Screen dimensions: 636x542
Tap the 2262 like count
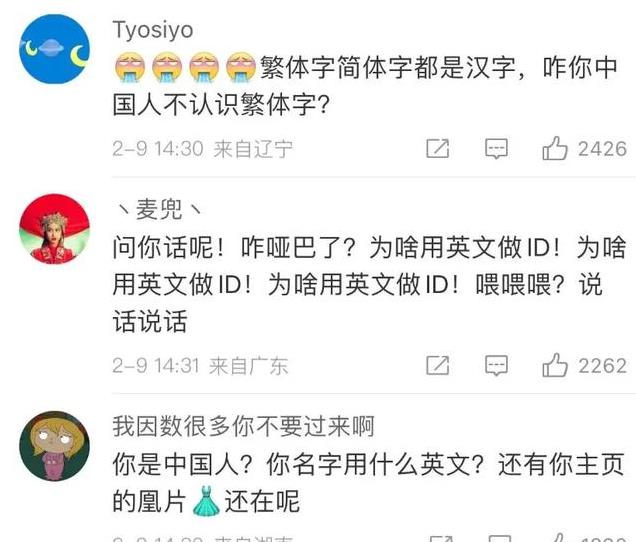[602, 366]
